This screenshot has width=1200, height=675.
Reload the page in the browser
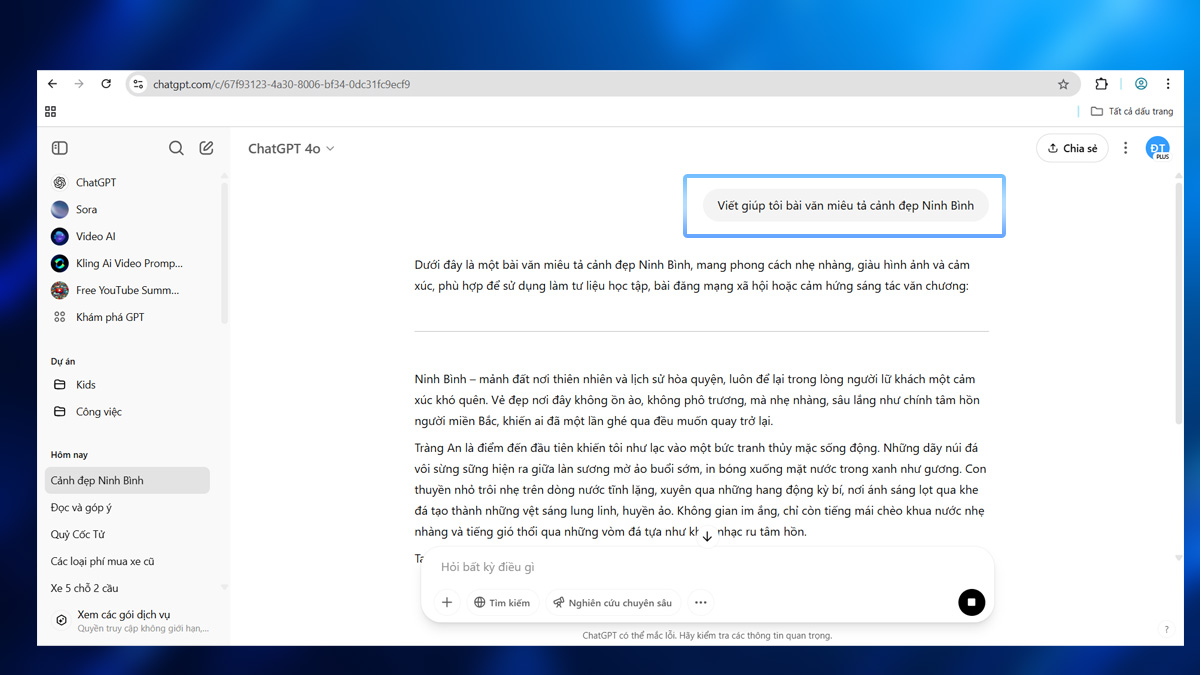coord(106,85)
